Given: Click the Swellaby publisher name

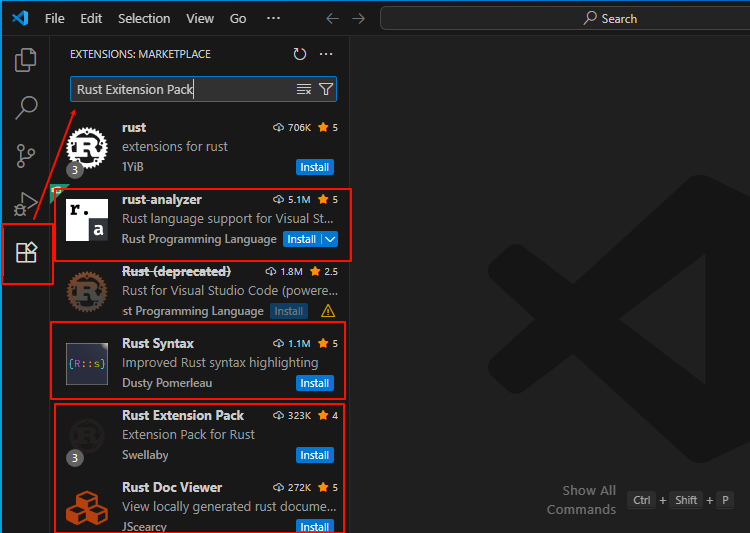Looking at the screenshot, I should [145, 455].
